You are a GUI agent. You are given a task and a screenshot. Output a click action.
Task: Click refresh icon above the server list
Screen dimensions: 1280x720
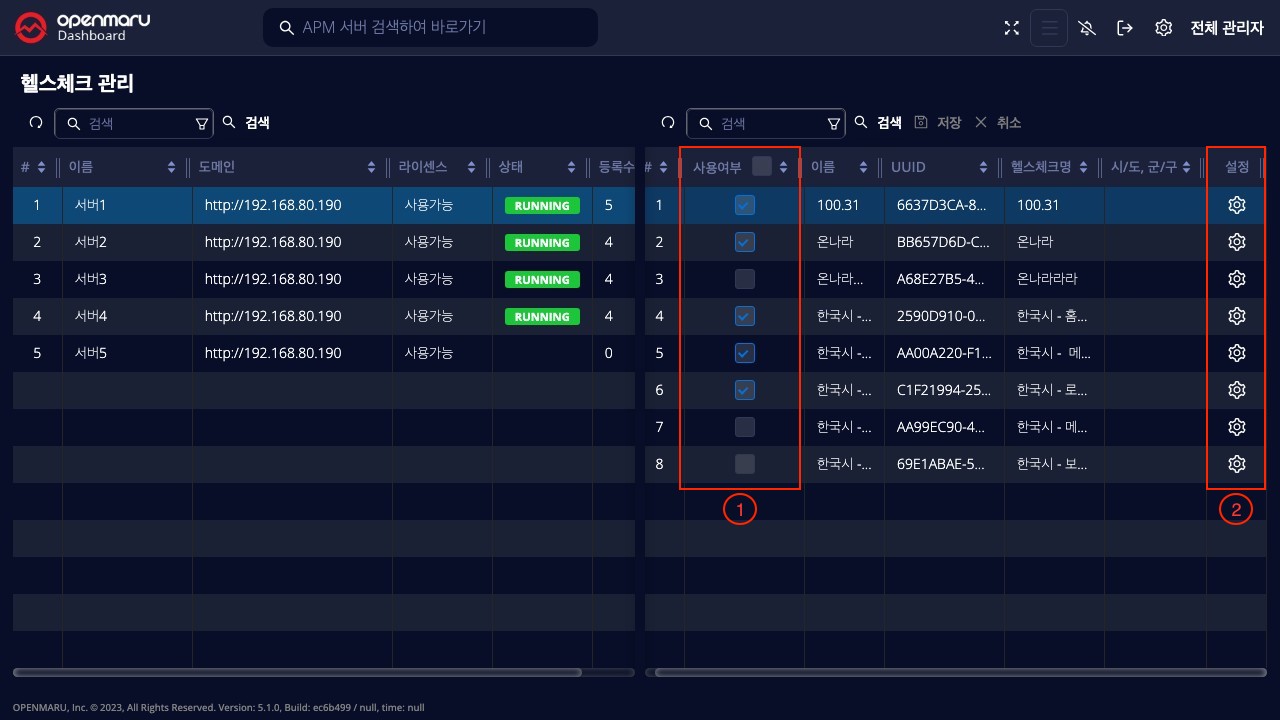36,123
